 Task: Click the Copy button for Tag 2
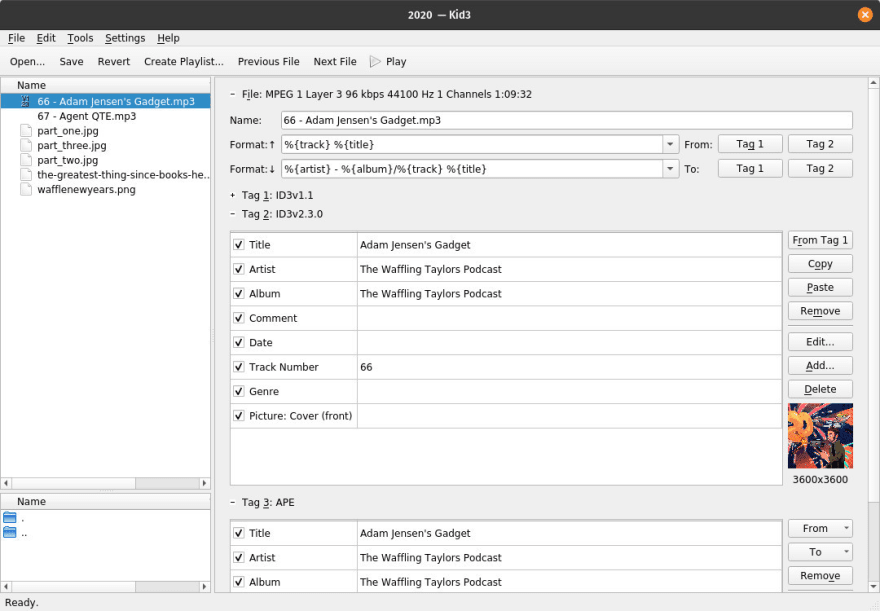820,264
